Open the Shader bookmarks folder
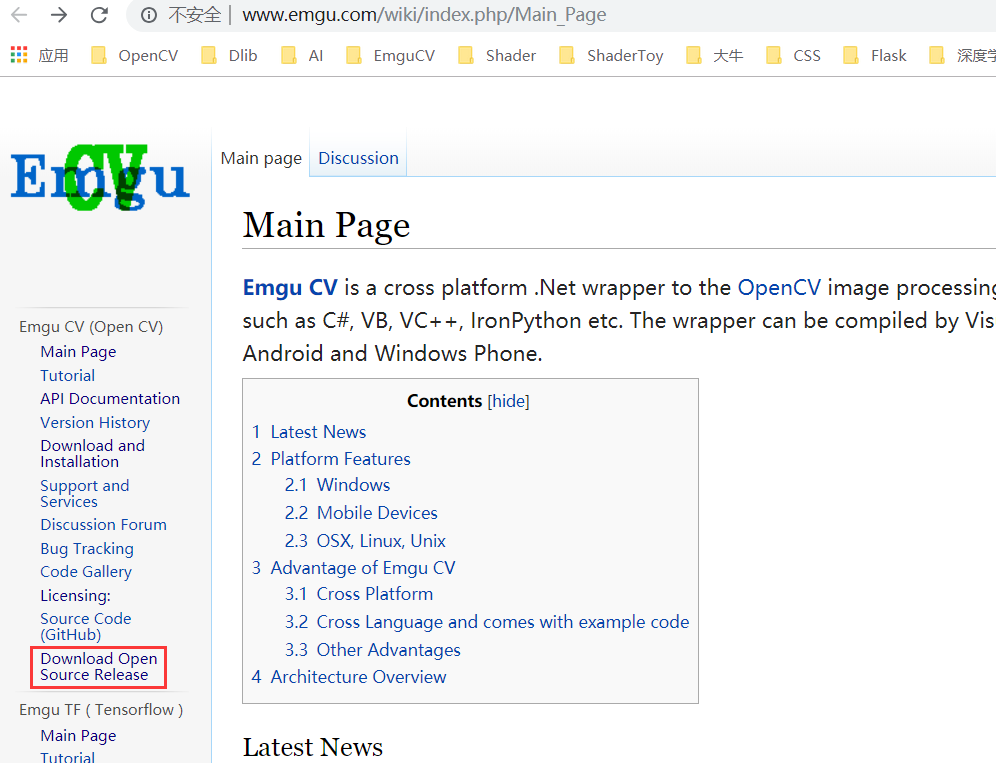This screenshot has height=763, width=996. click(x=510, y=55)
